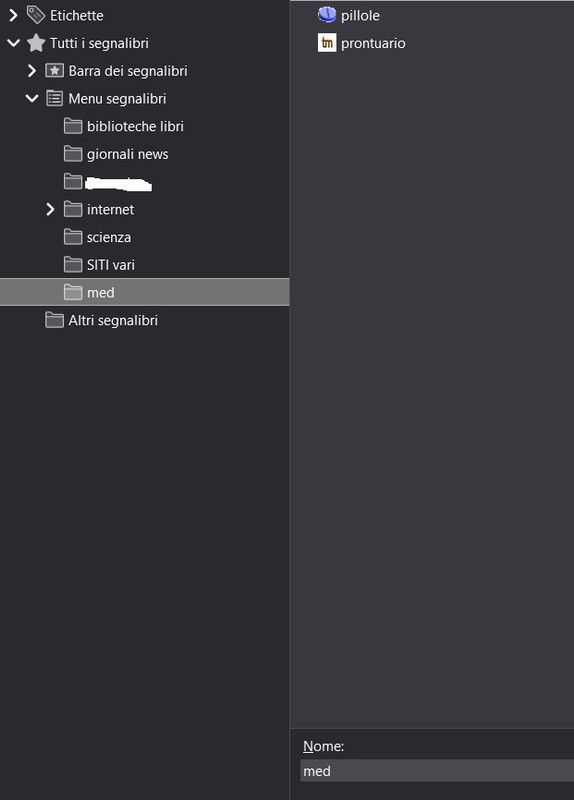Click the internet folder icon
574x800 pixels.
point(73,209)
